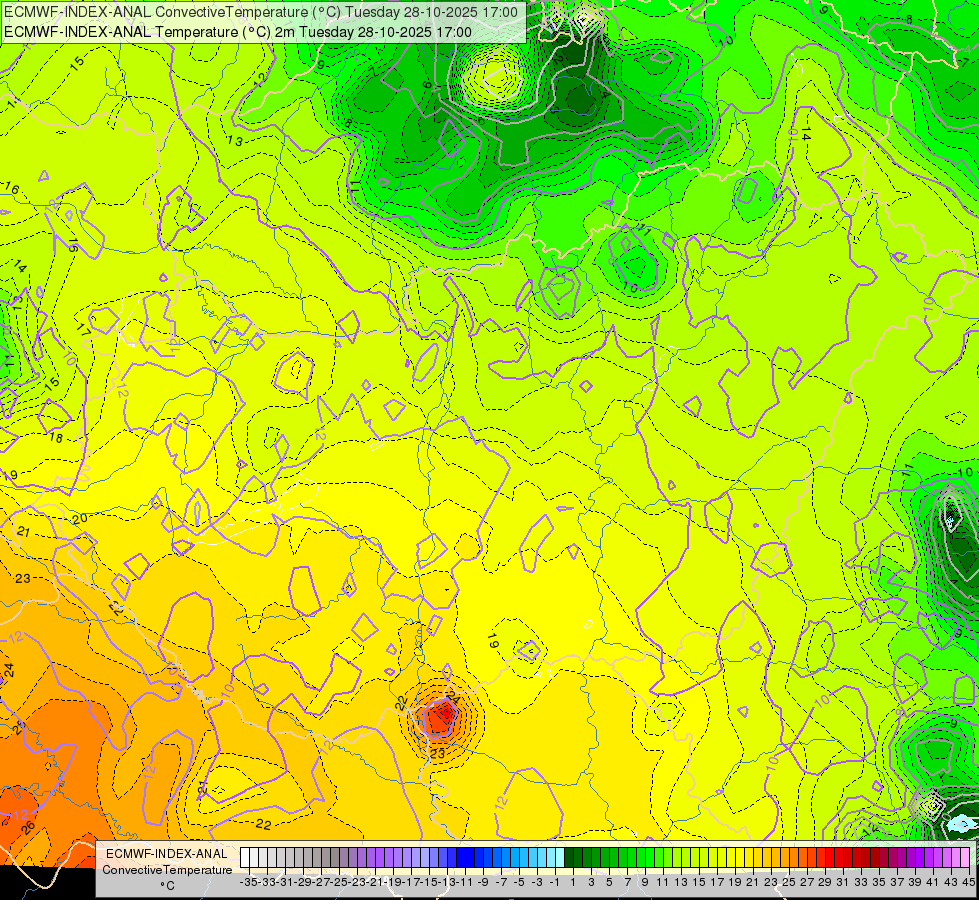Click the ConvectiveTemperature label in the legend
The width and height of the screenshot is (979, 900).
(x=167, y=870)
